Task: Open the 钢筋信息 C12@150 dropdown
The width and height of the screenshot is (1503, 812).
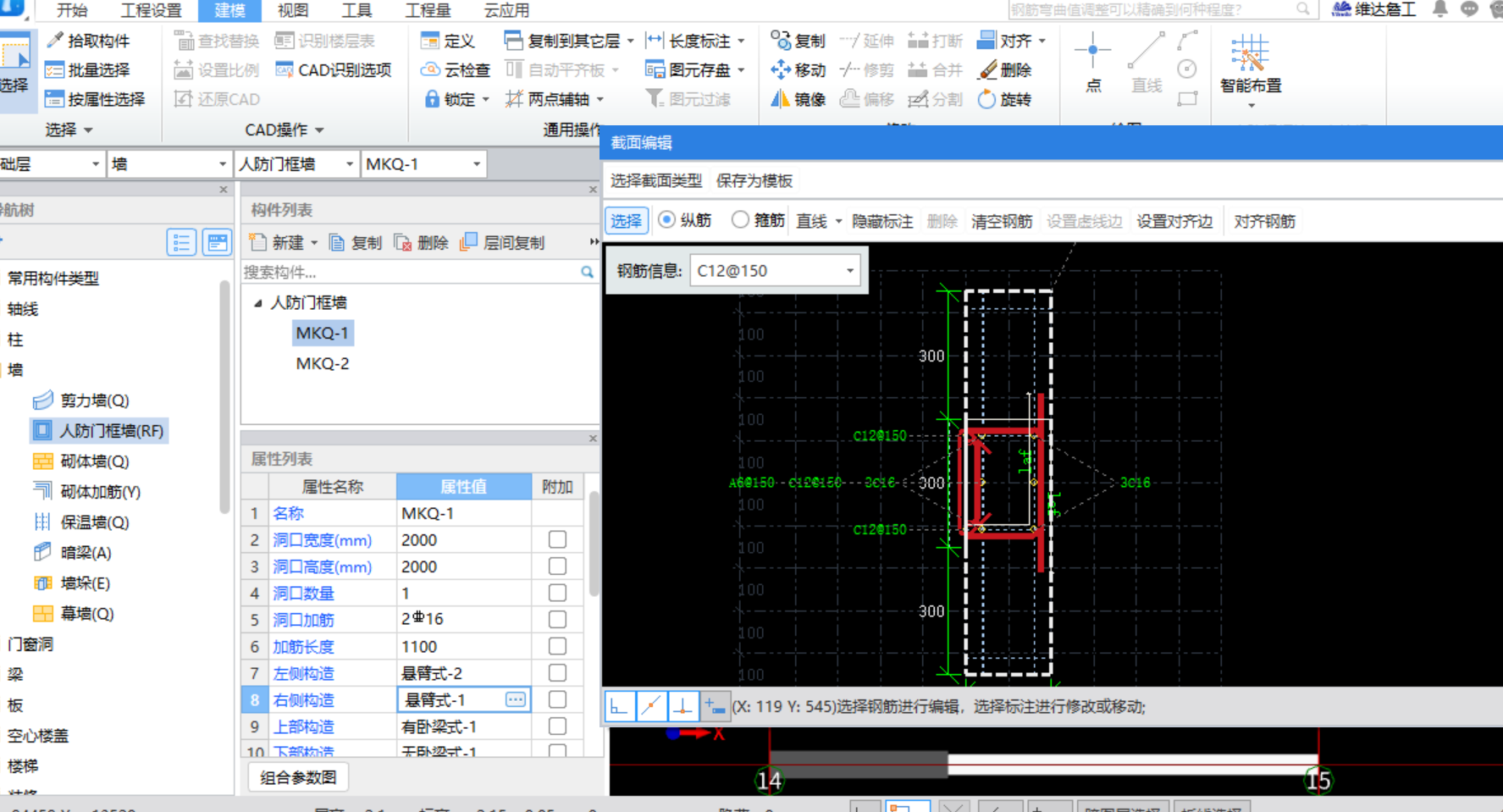Action: [849, 271]
